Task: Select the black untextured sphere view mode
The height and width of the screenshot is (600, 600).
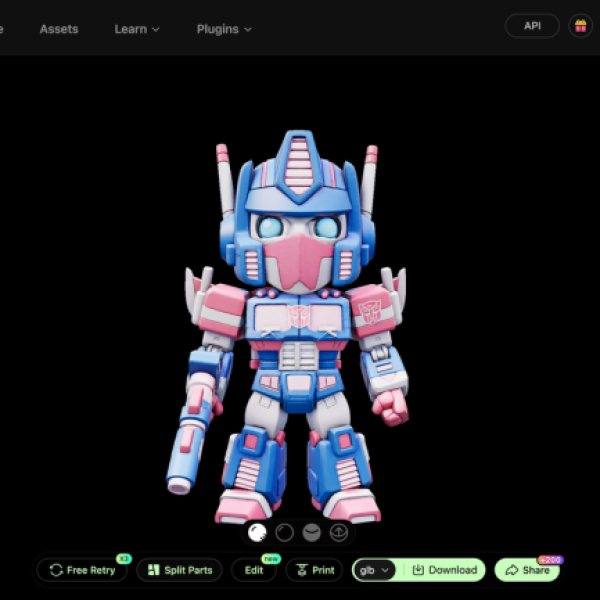Action: click(284, 532)
